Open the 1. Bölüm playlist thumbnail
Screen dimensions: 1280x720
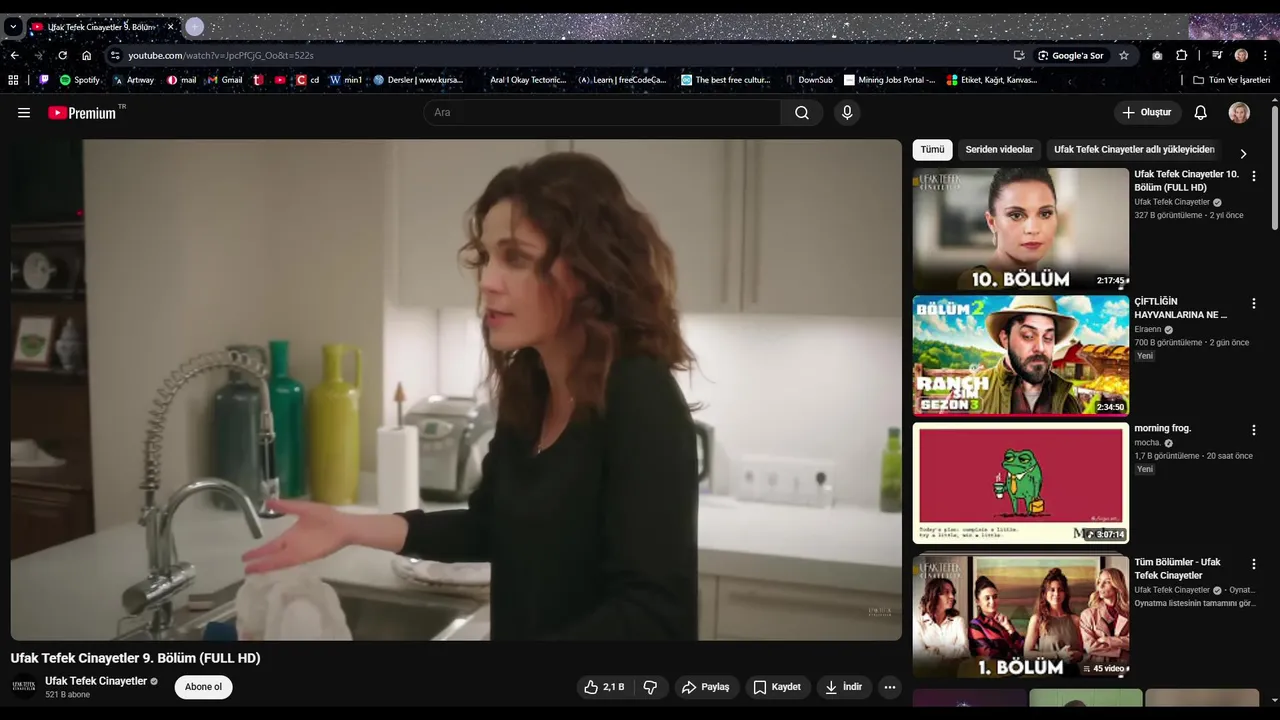pos(1021,617)
